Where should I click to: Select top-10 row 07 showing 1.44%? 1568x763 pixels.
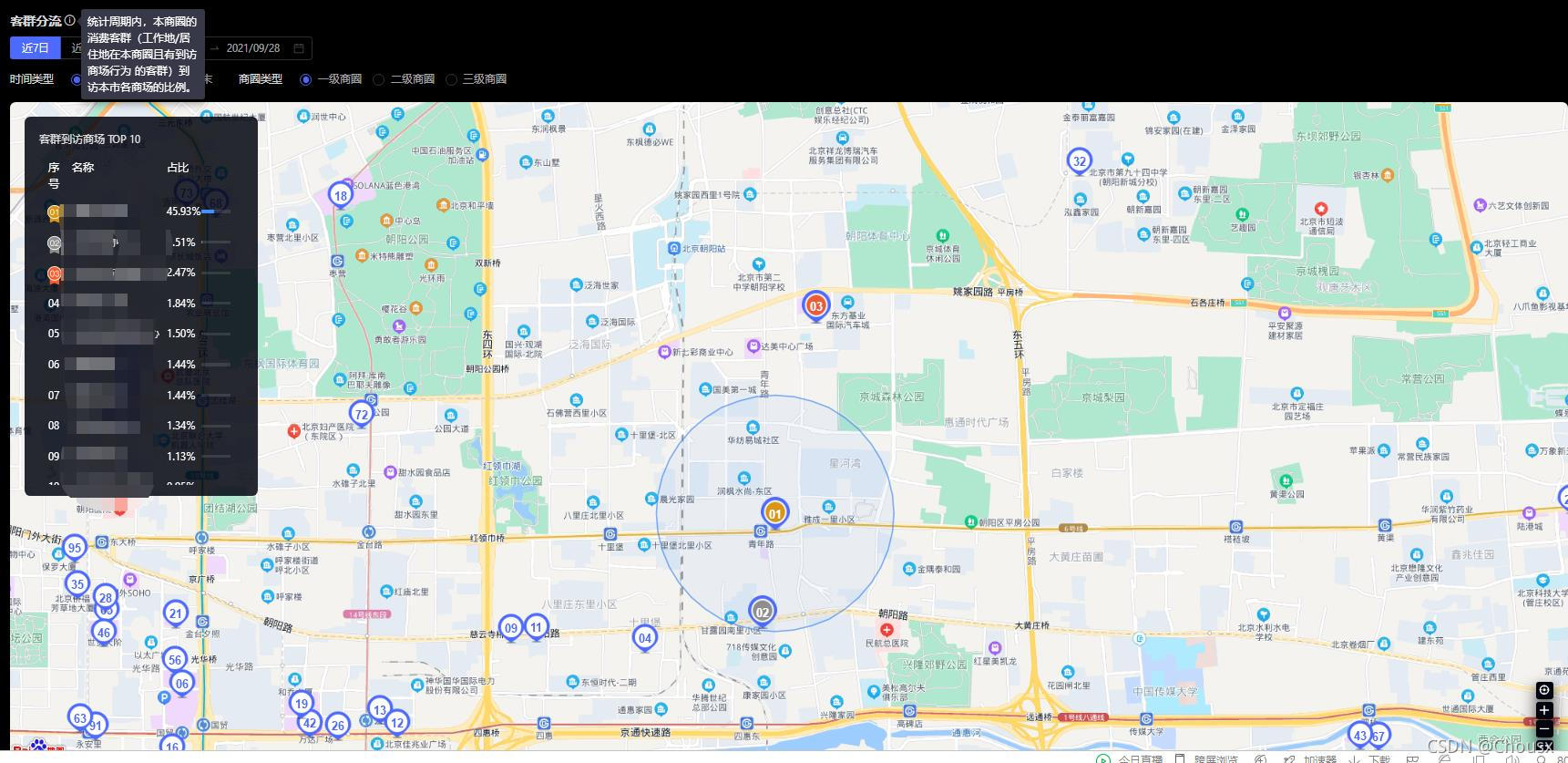pos(139,396)
